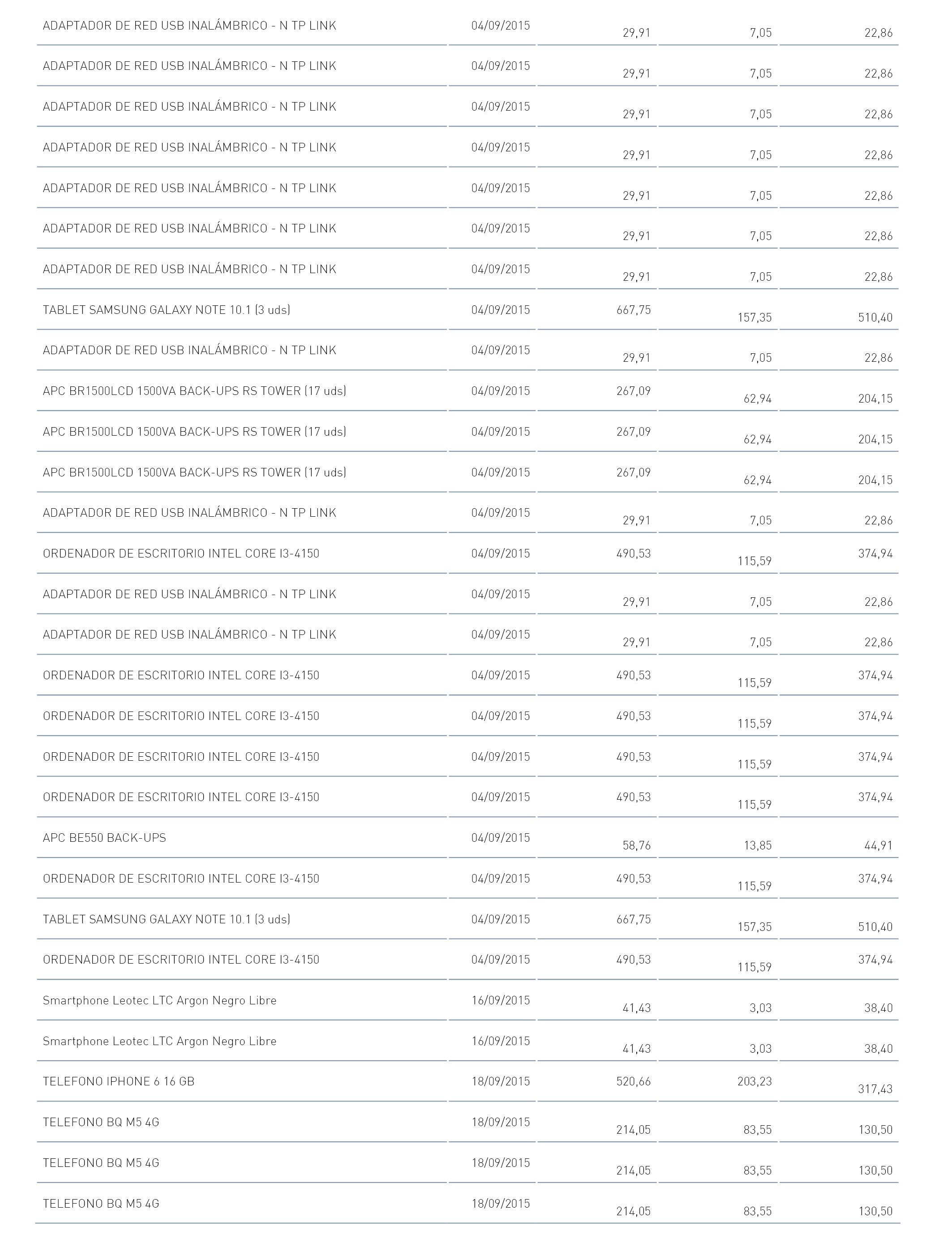This screenshot has height=1243, width=952.
Task: Click the APC BE550 BACK-UPS description
Action: click(x=104, y=837)
